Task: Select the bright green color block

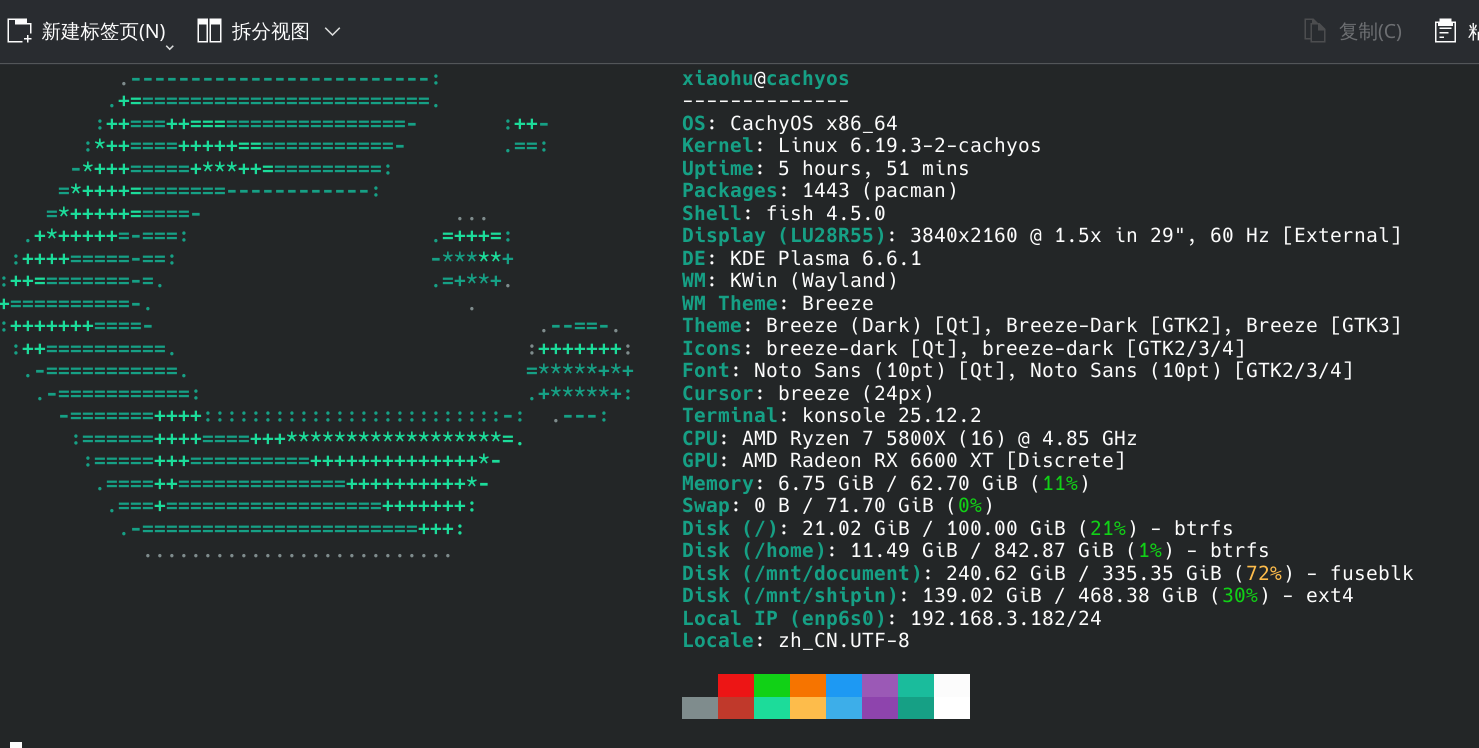Action: (772, 685)
